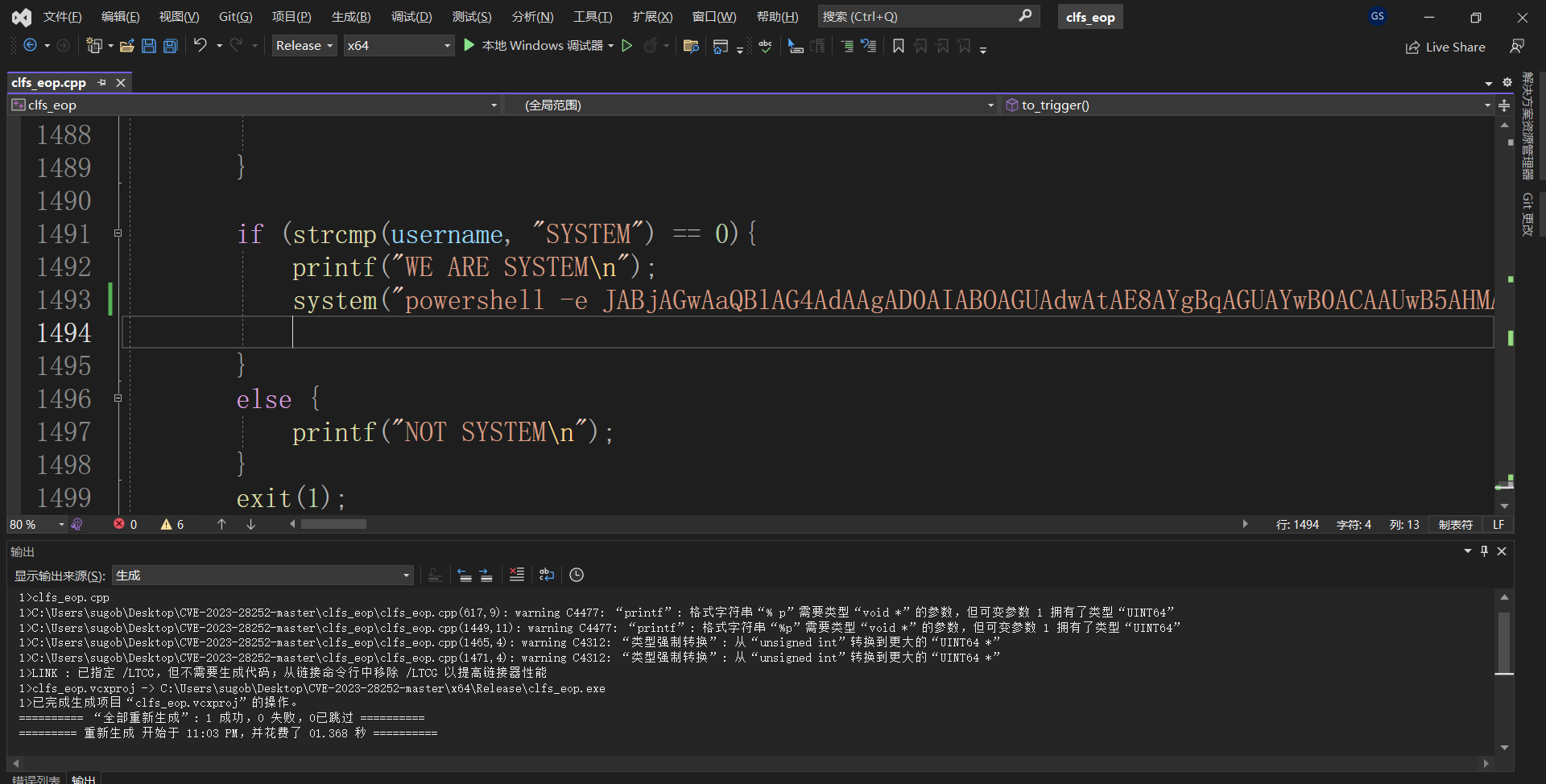Image resolution: width=1546 pixels, height=784 pixels.
Task: Open the Release configuration dropdown
Action: pyautogui.click(x=304, y=46)
